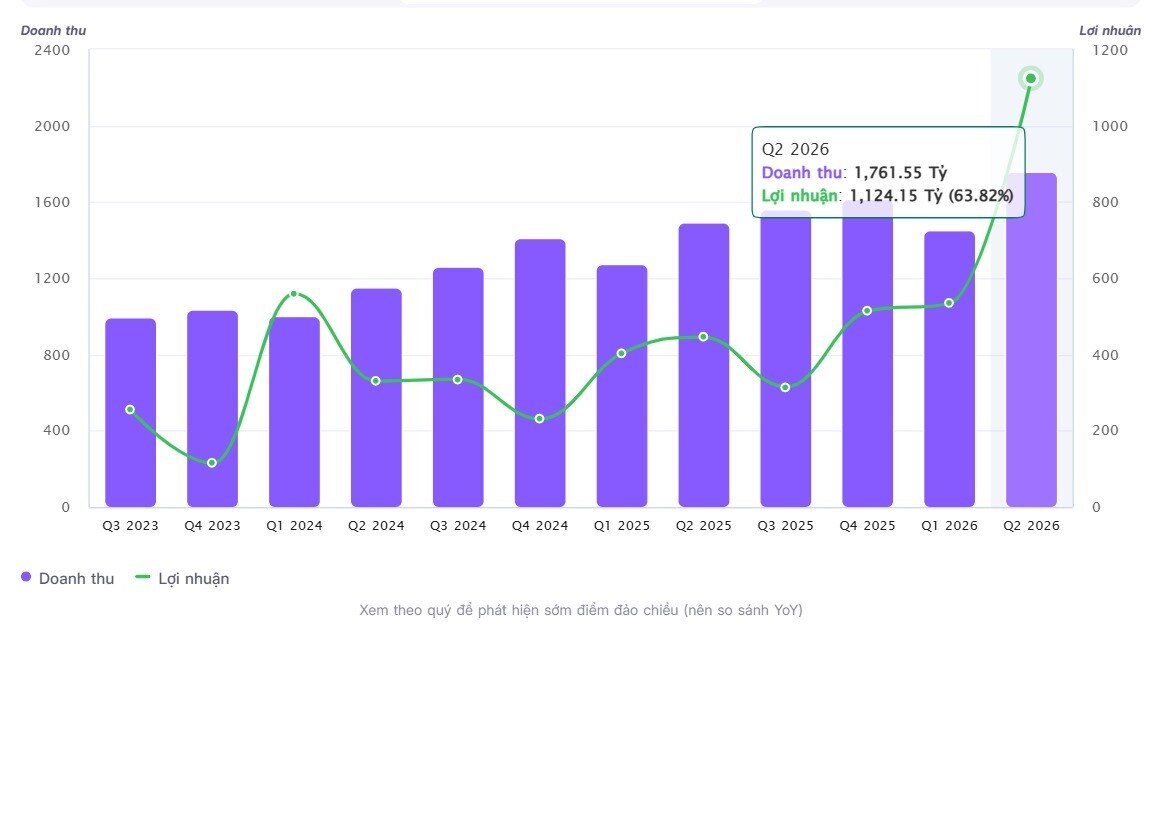Image resolution: width=1162 pixels, height=835 pixels.
Task: Select the Q1 2026 profit line point
Action: (949, 303)
